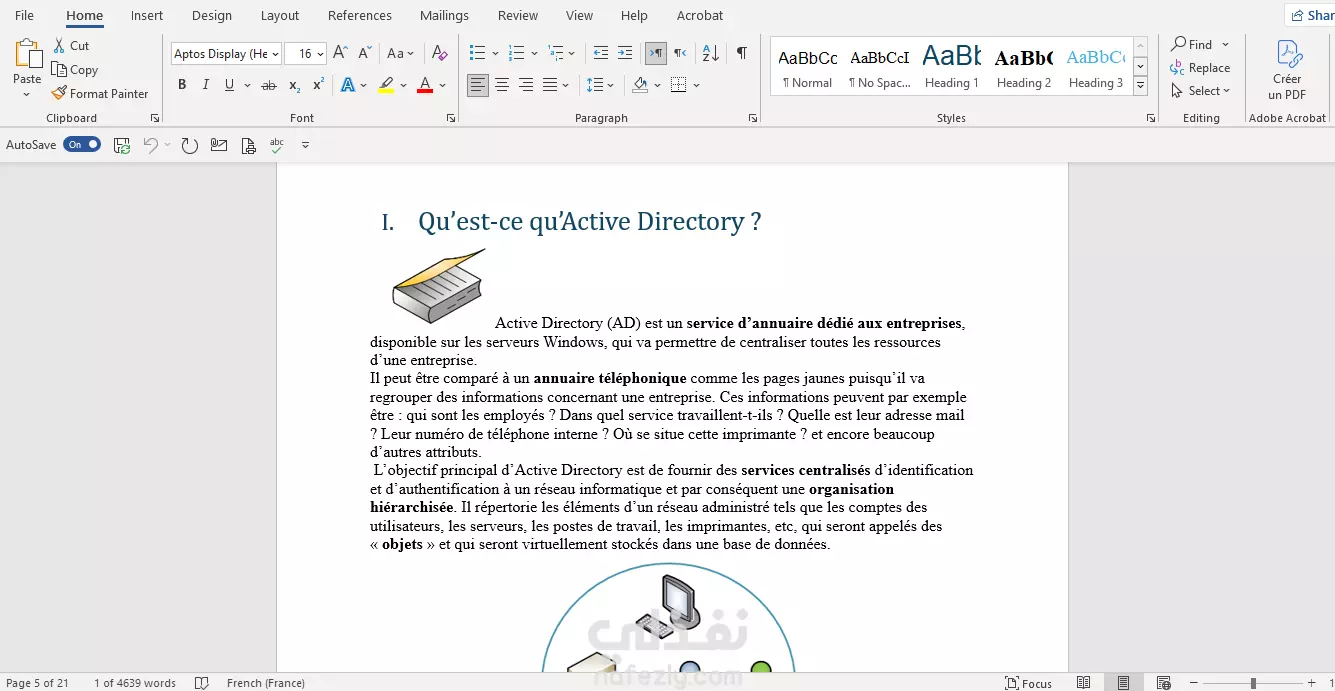1335x691 pixels.
Task: Open the numbering list dropdown arrow
Action: [x=534, y=53]
